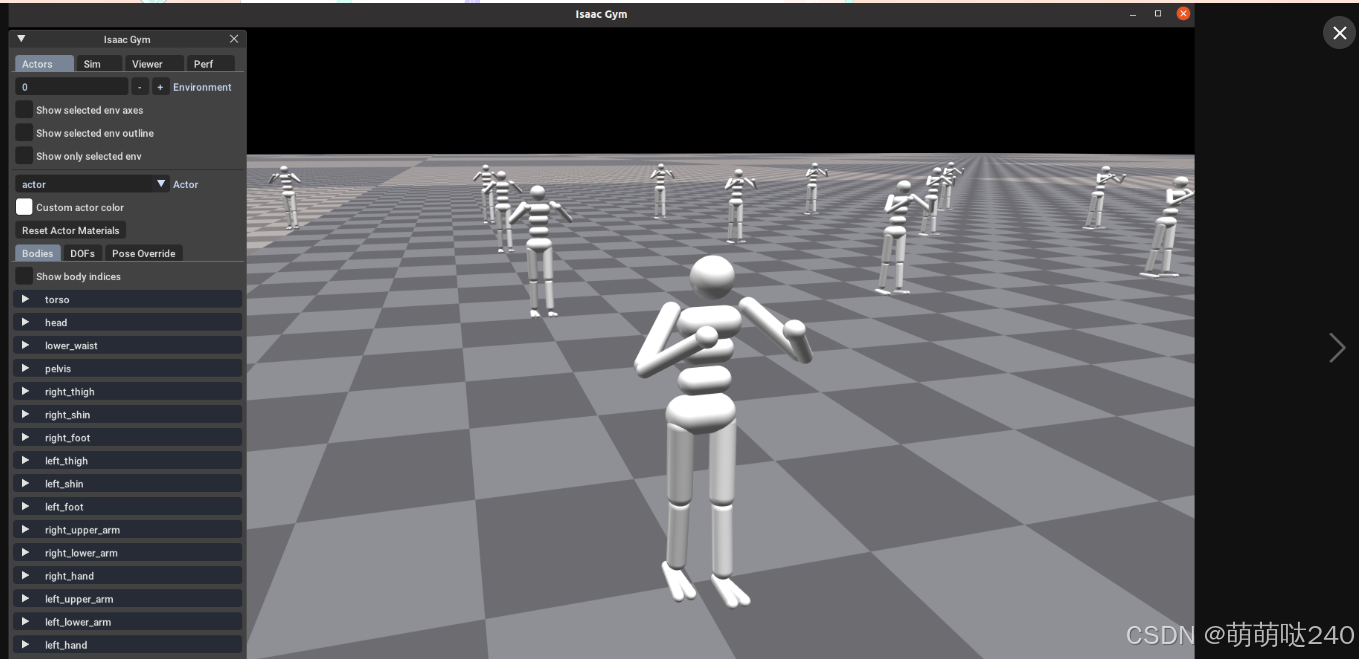Click the - environment decrement icon
Screen dimensions: 1359x659
tap(140, 87)
